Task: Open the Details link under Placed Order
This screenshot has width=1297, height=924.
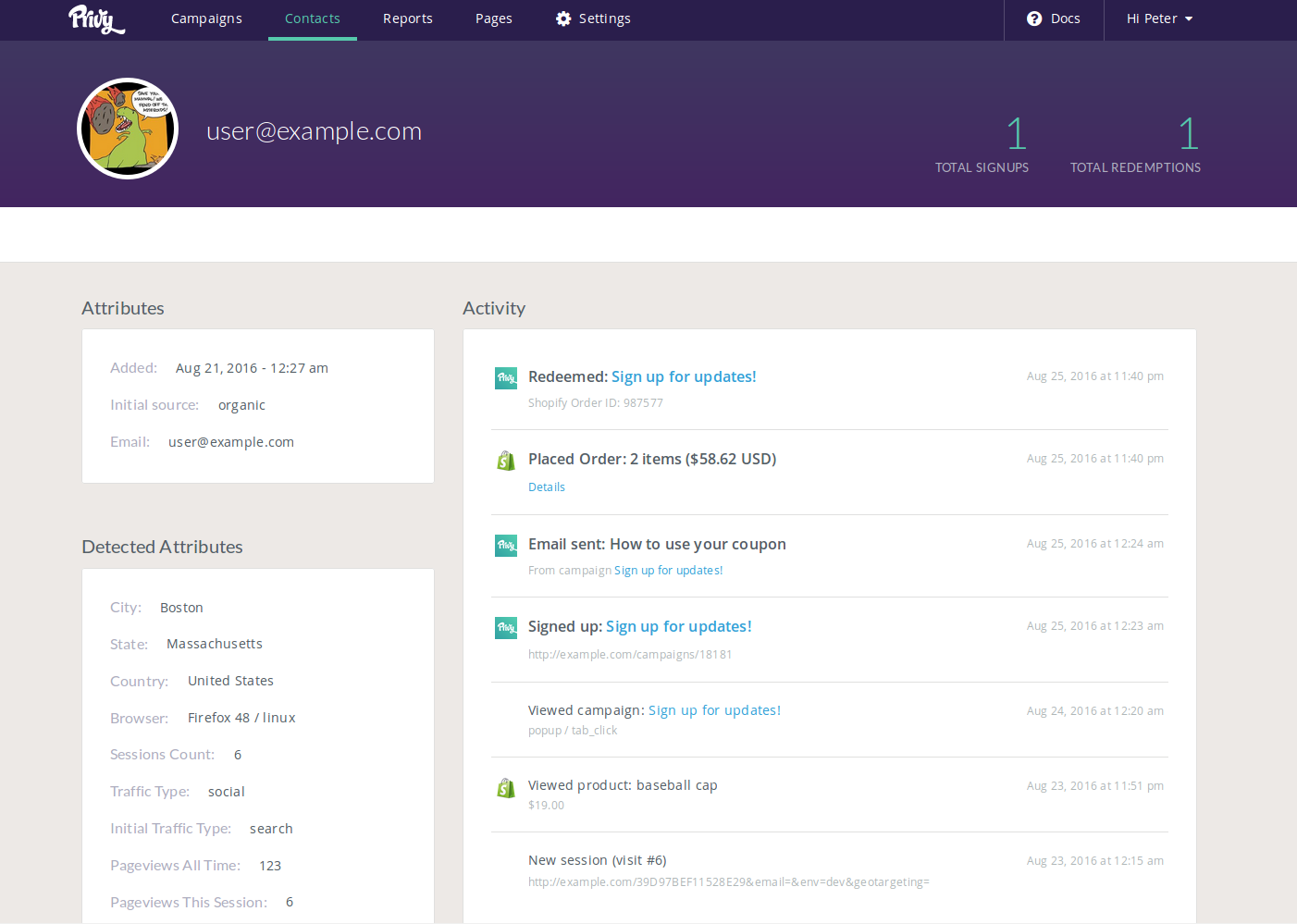Action: 546,487
